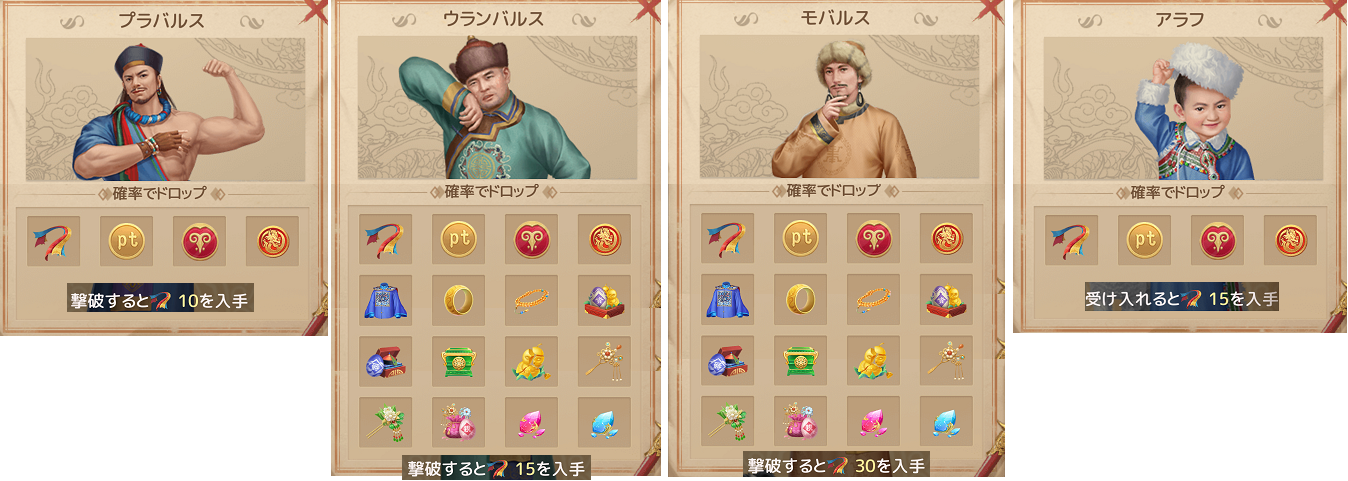The image size is (1348, 481).
Task: Open the プラバルス muscular character portrait
Action: coord(166,109)
